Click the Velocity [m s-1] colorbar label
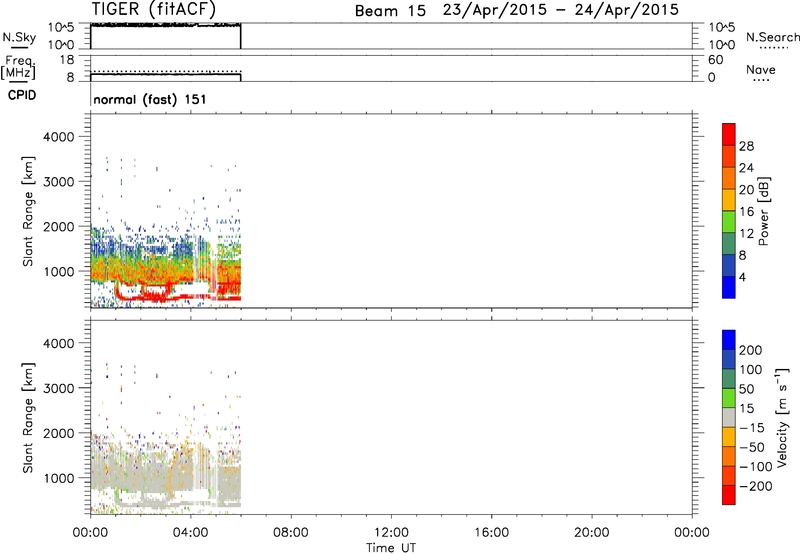Viewport: 800px width, 554px height. tap(781, 417)
